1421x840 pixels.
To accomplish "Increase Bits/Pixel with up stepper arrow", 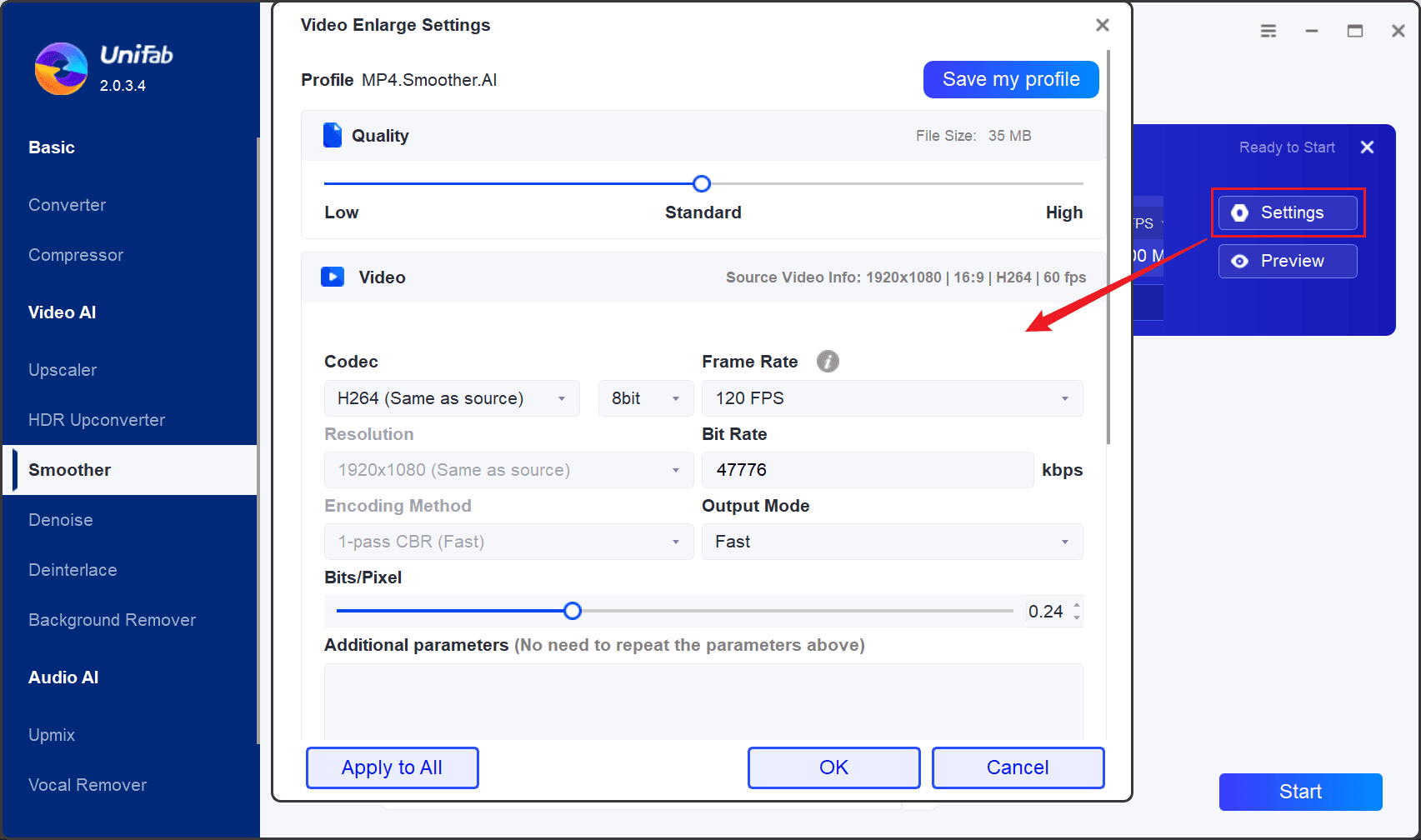I will (x=1077, y=605).
